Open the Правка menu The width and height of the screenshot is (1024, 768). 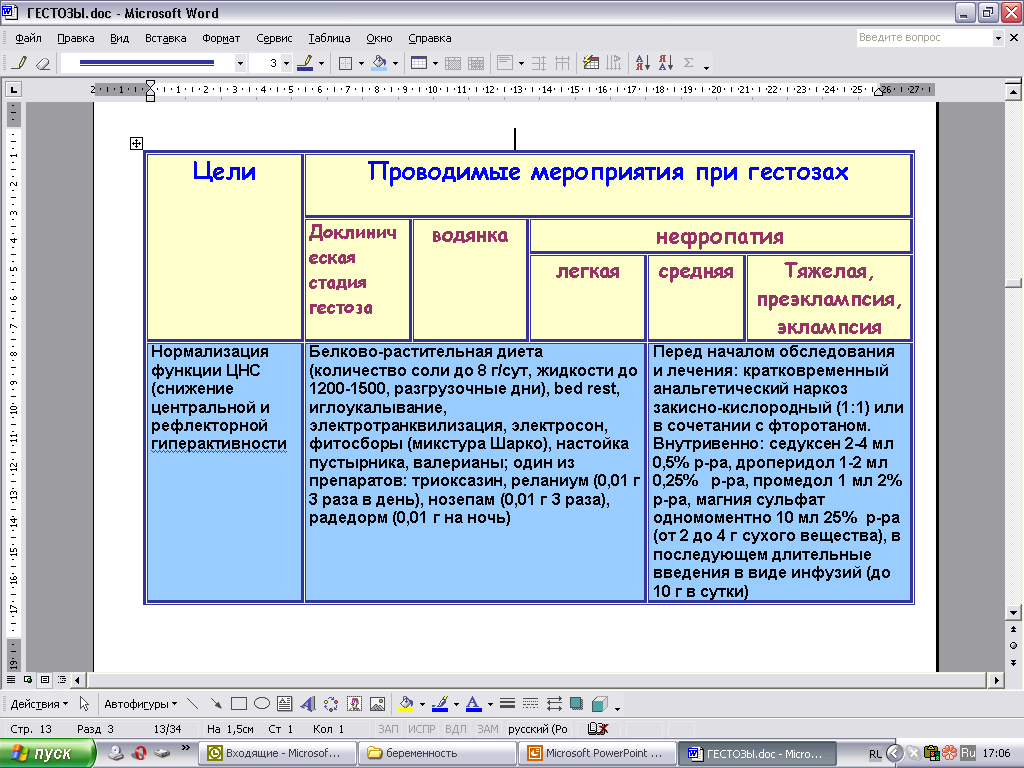tap(76, 38)
